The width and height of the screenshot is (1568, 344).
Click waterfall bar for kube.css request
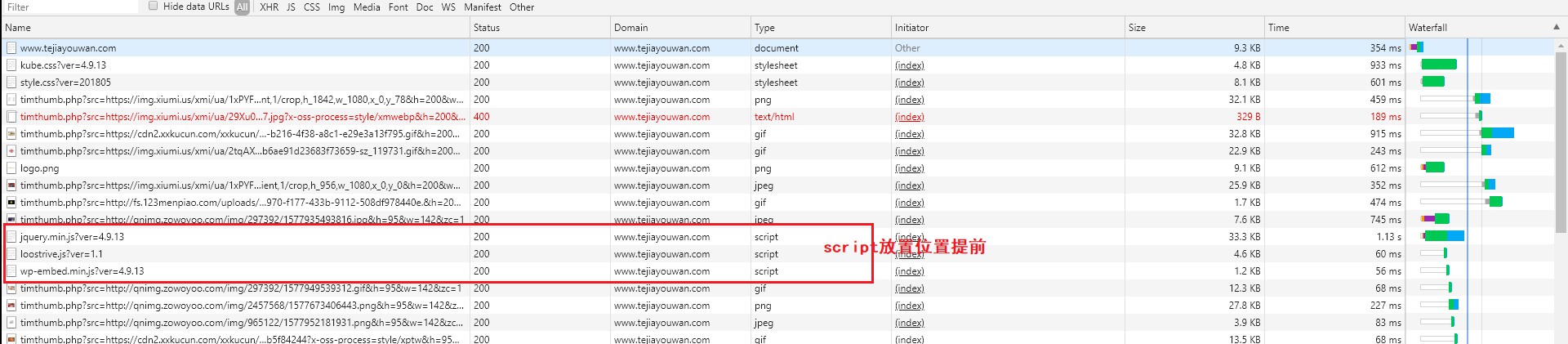(x=1438, y=65)
